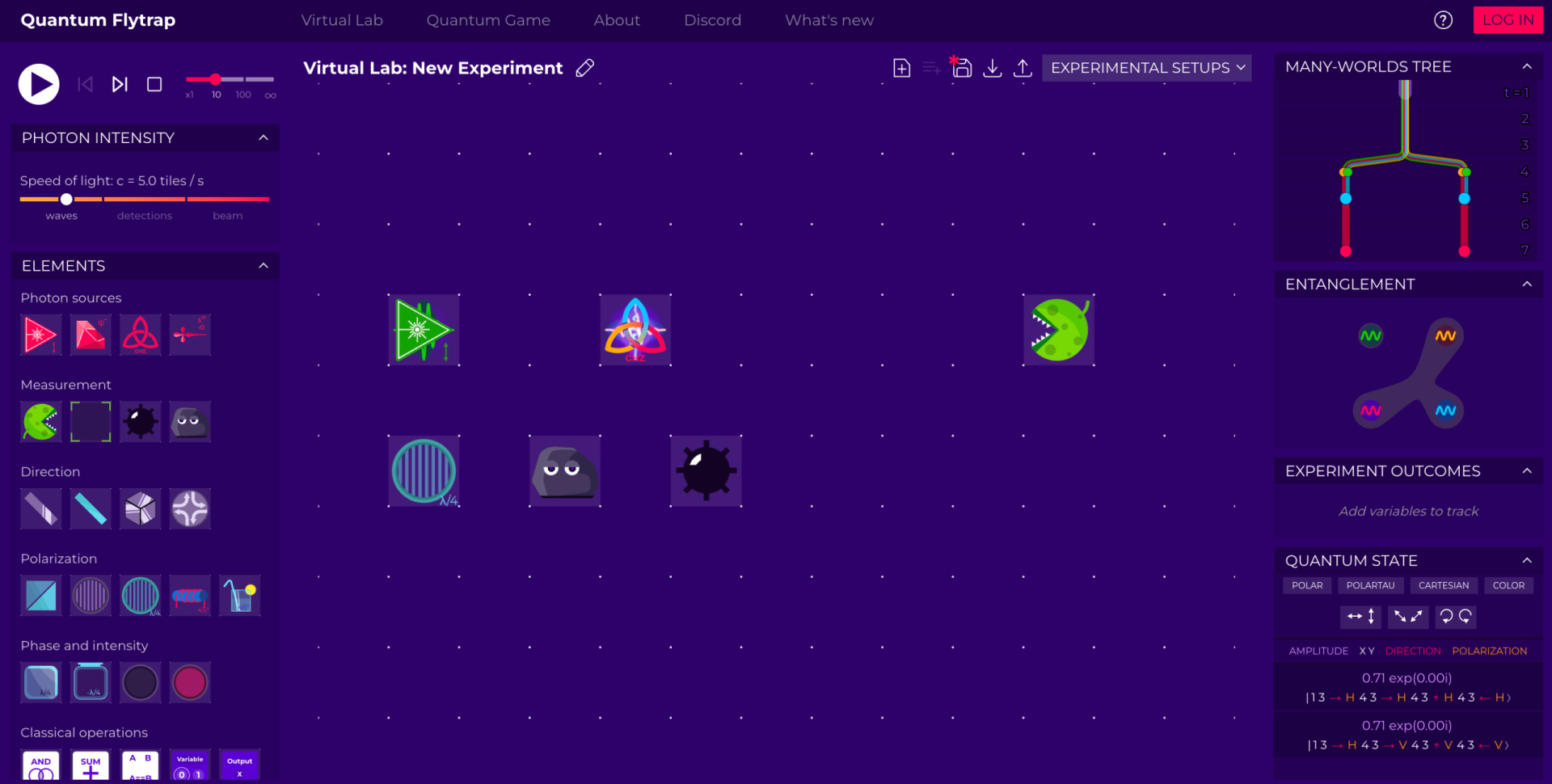Screen dimensions: 1552x784
Task: Go to the What's new section
Action: (829, 20)
